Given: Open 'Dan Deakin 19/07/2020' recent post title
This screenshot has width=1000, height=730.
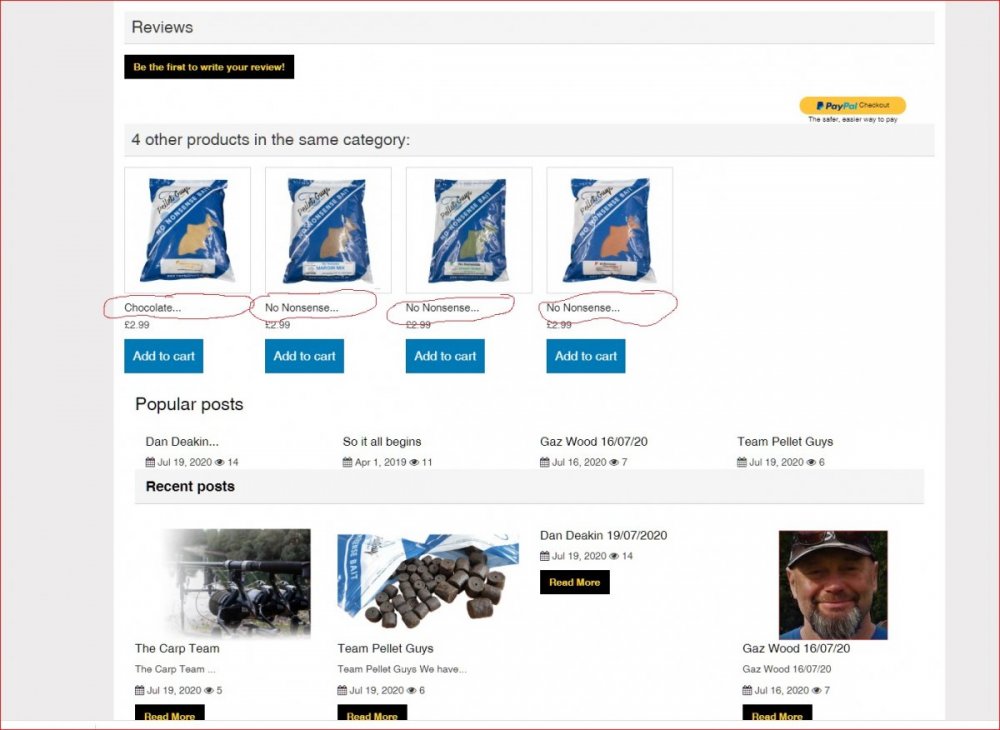Looking at the screenshot, I should coord(603,535).
